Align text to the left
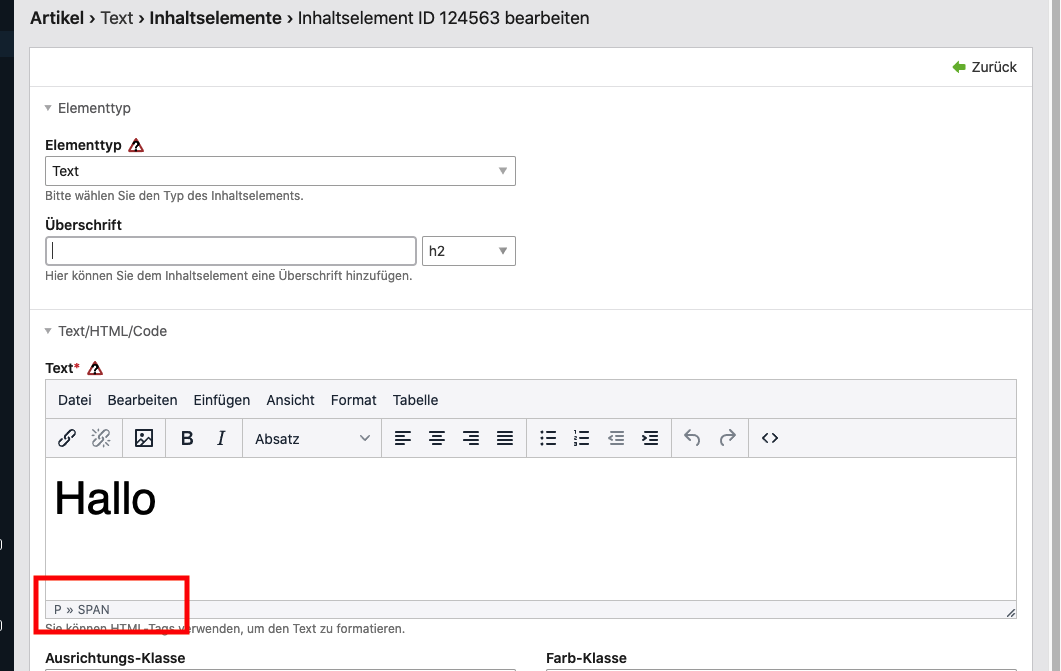 click(x=402, y=438)
